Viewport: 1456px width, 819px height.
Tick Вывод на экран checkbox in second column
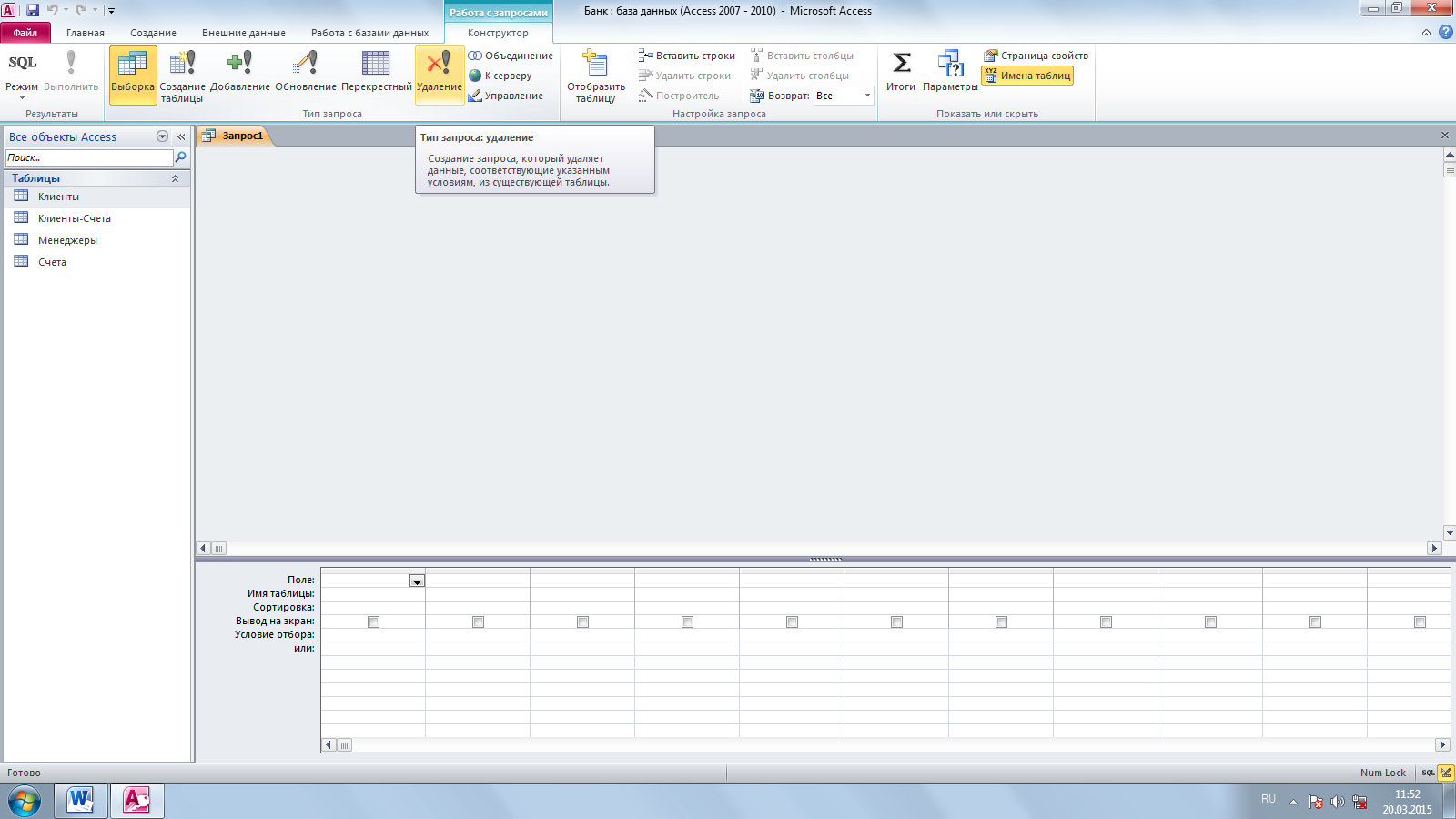(478, 622)
